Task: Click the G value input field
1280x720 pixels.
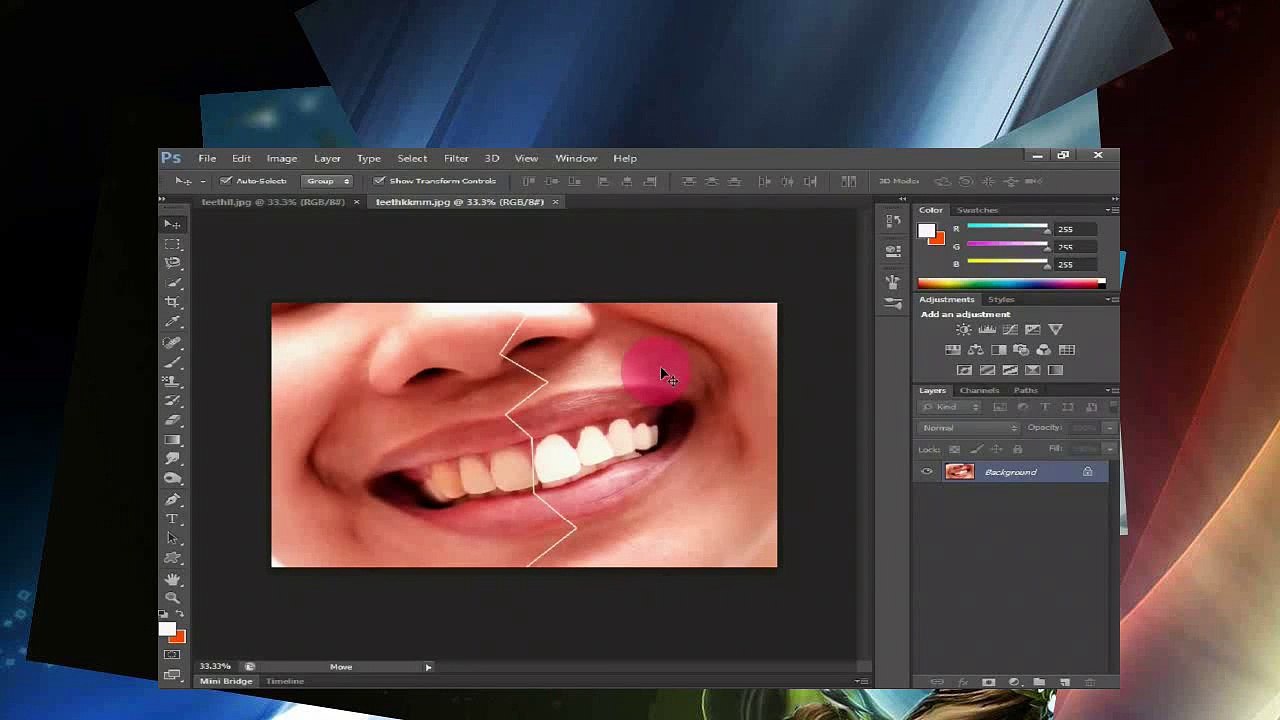Action: coord(1074,247)
